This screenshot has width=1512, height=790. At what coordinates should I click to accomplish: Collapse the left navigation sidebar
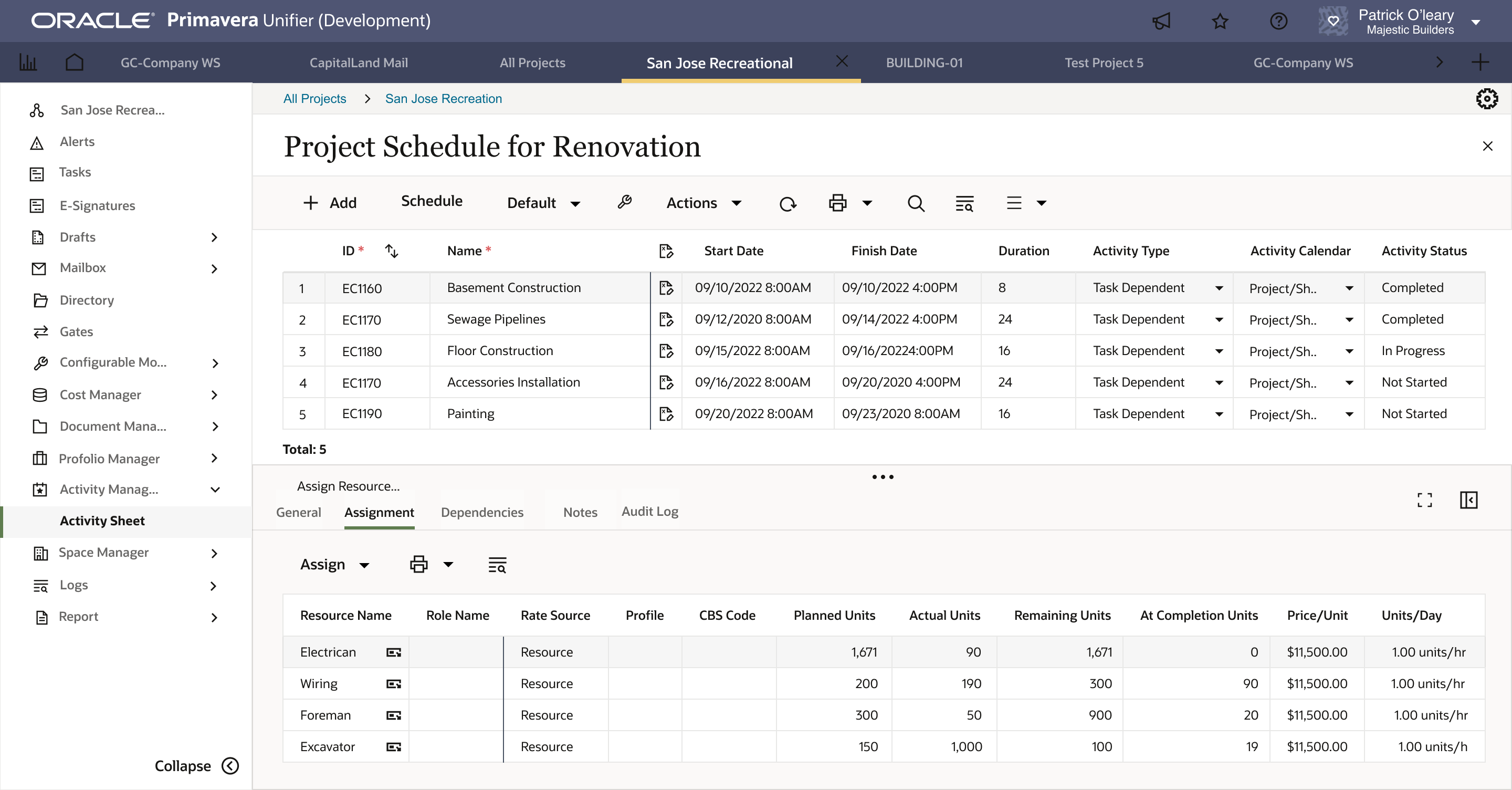[230, 765]
